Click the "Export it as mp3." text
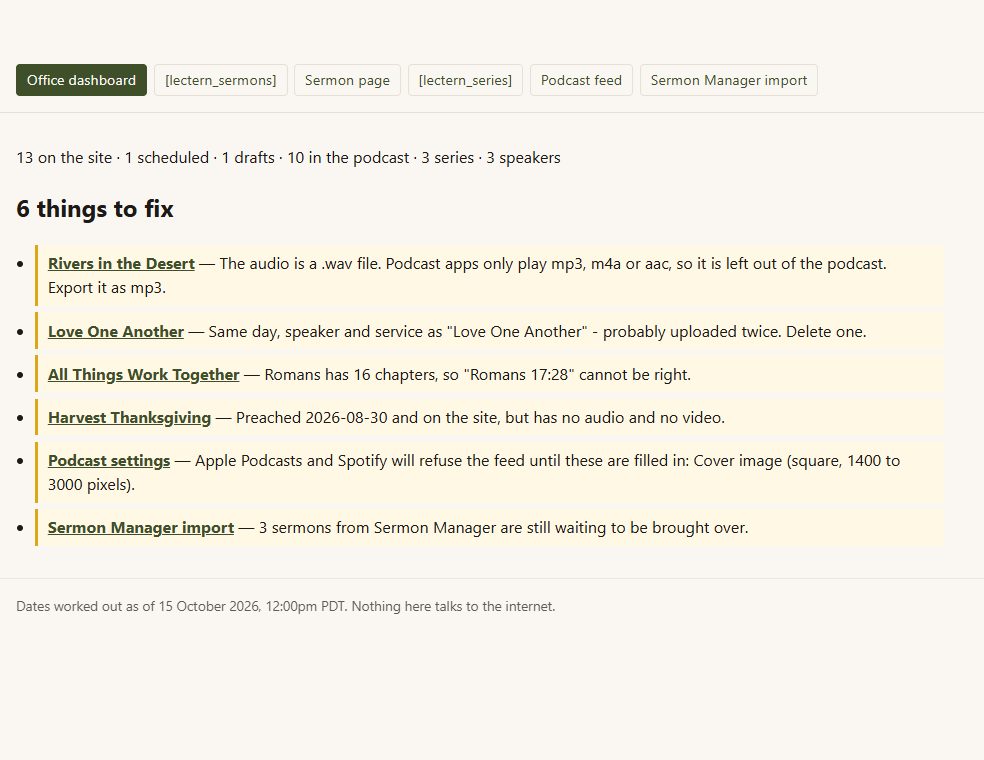The image size is (984, 760). pos(107,288)
